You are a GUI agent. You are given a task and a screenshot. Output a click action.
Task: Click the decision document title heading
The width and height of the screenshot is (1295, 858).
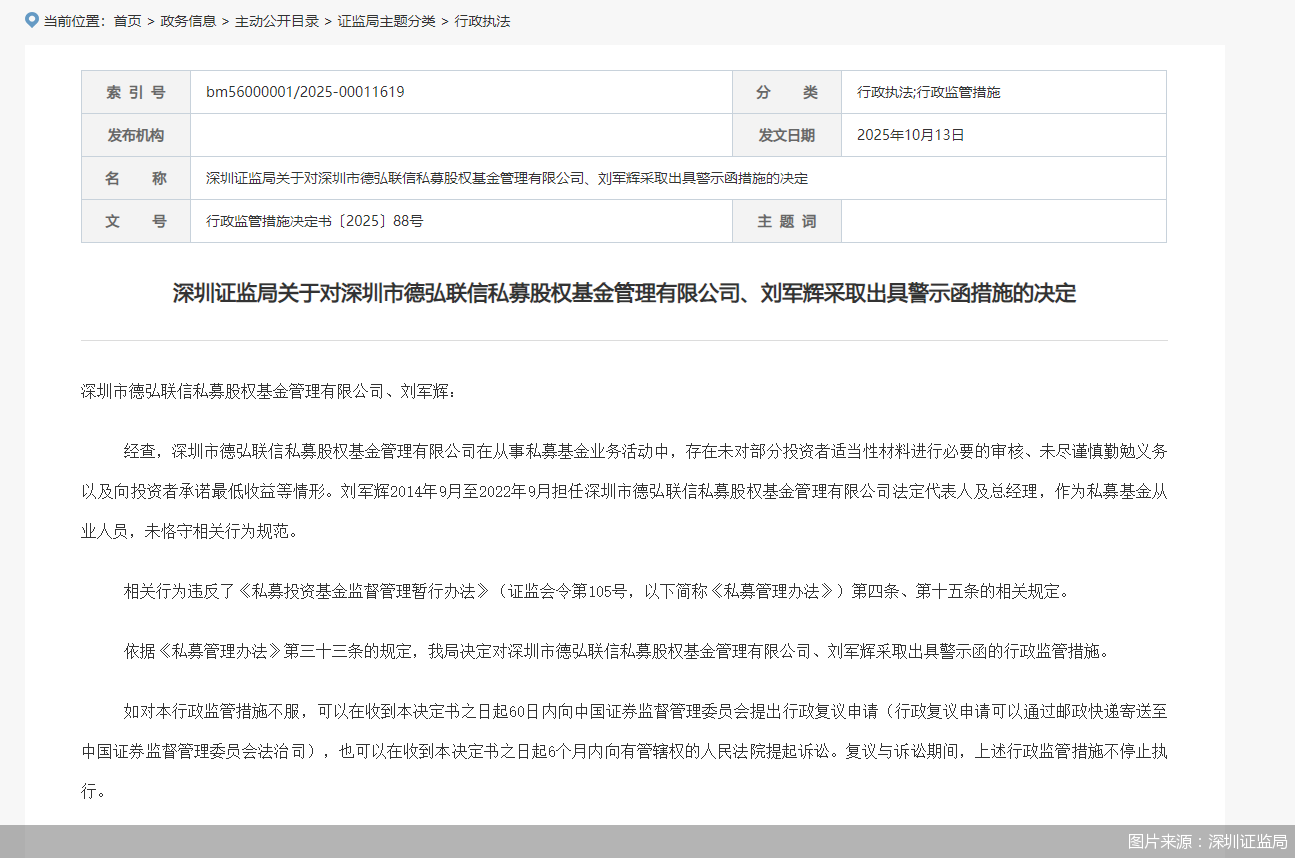point(625,294)
